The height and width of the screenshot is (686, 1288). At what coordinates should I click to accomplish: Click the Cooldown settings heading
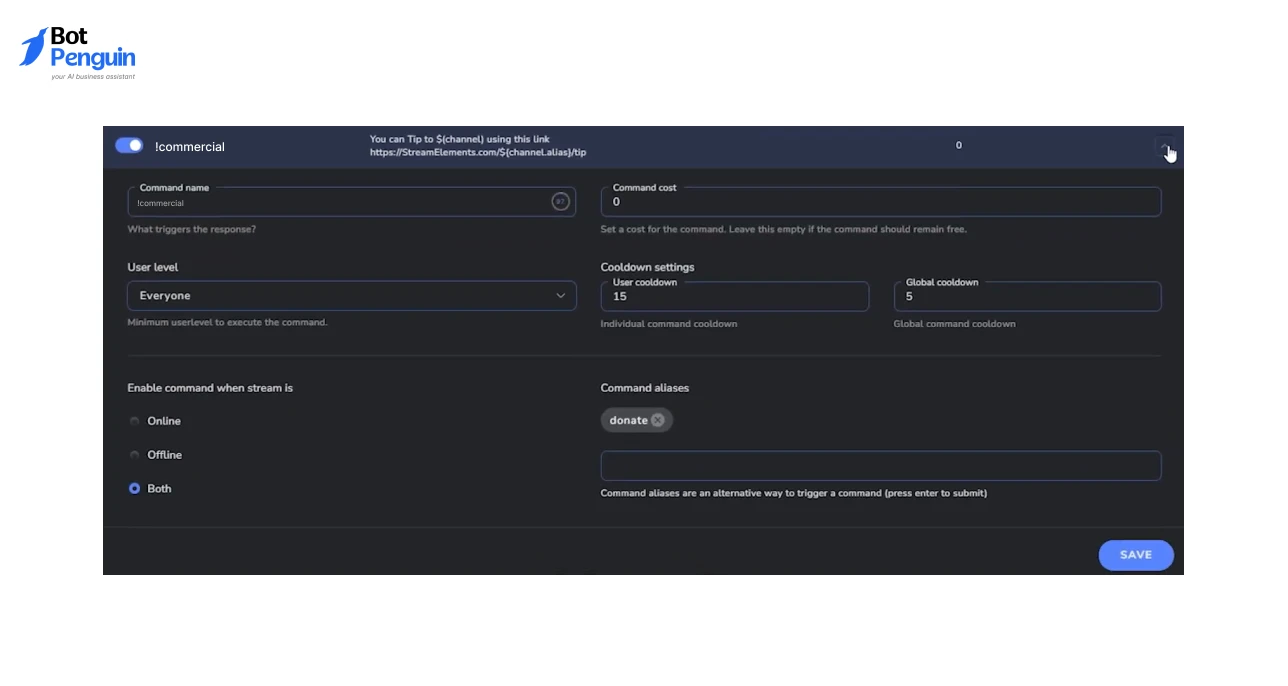click(x=648, y=267)
